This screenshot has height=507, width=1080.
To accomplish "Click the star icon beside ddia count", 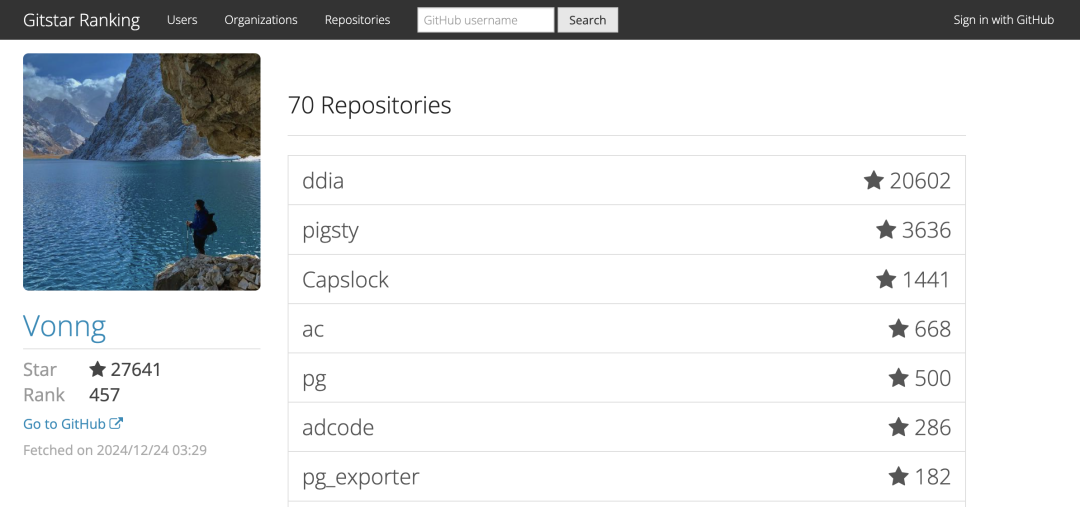I will 874,181.
